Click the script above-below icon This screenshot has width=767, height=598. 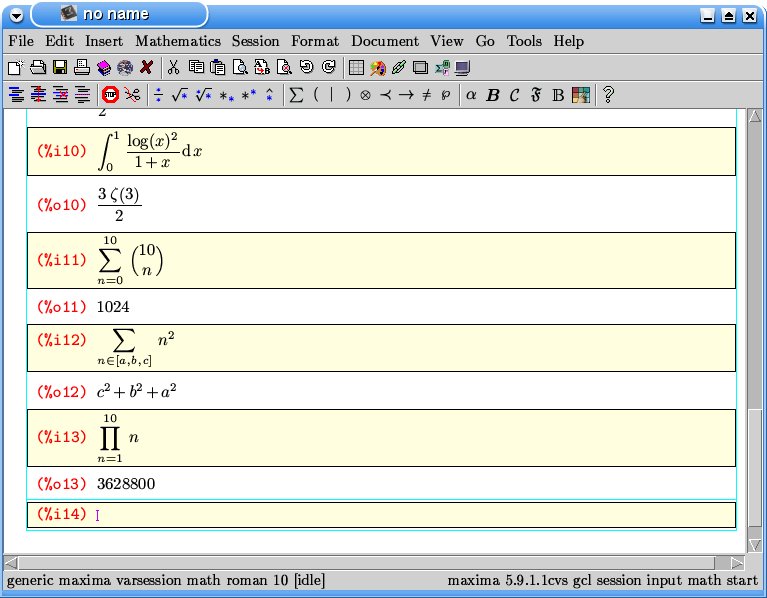point(270,94)
